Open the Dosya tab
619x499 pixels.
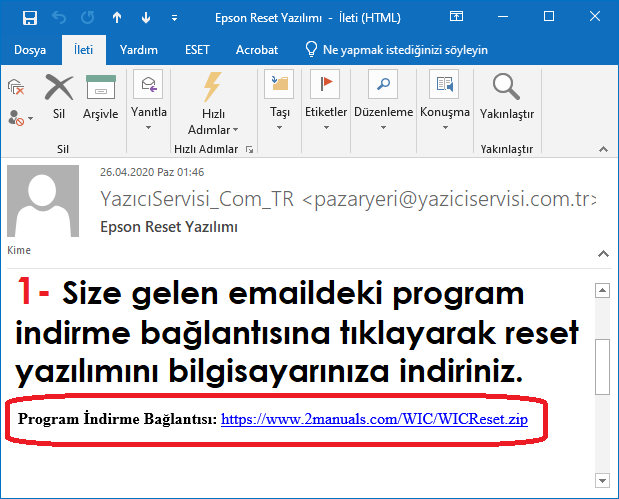pos(30,50)
